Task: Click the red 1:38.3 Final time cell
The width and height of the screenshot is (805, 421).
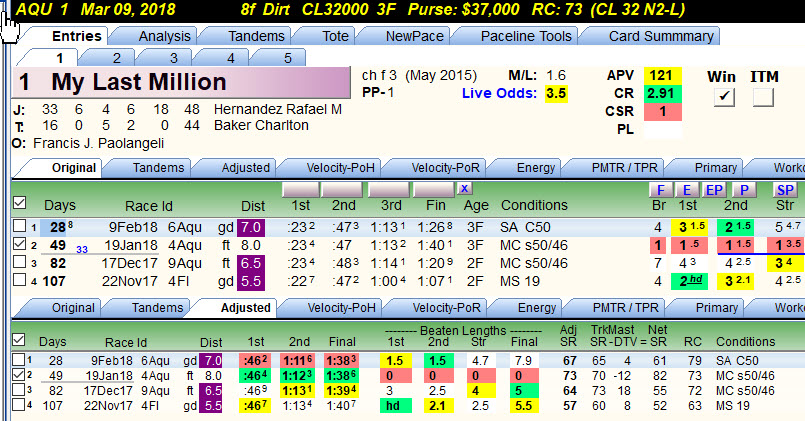Action: pyautogui.click(x=340, y=360)
